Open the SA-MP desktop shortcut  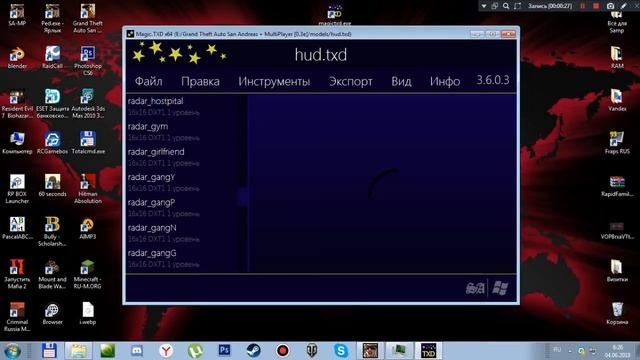point(17,15)
